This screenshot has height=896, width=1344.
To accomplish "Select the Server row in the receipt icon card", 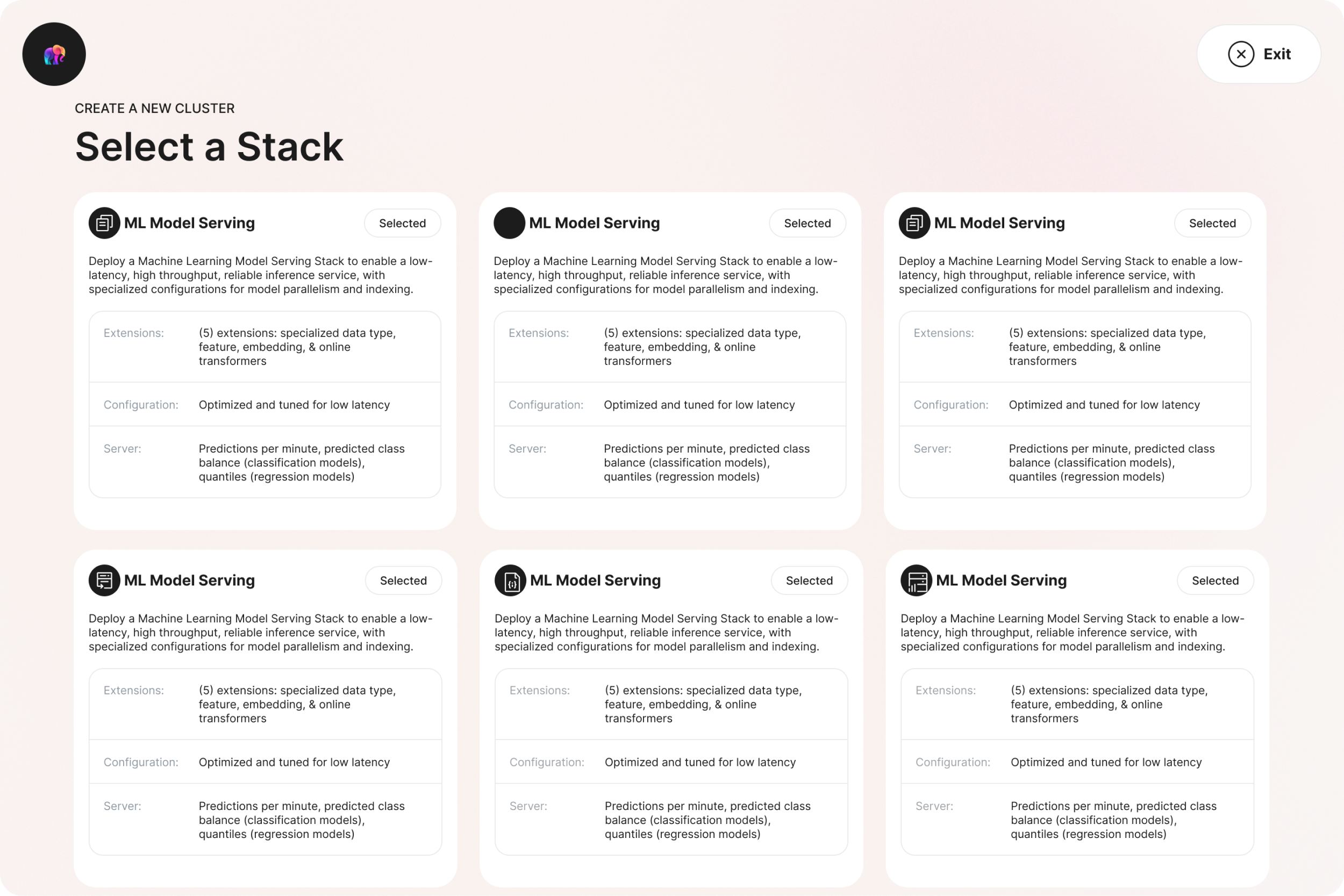I will (x=265, y=820).
